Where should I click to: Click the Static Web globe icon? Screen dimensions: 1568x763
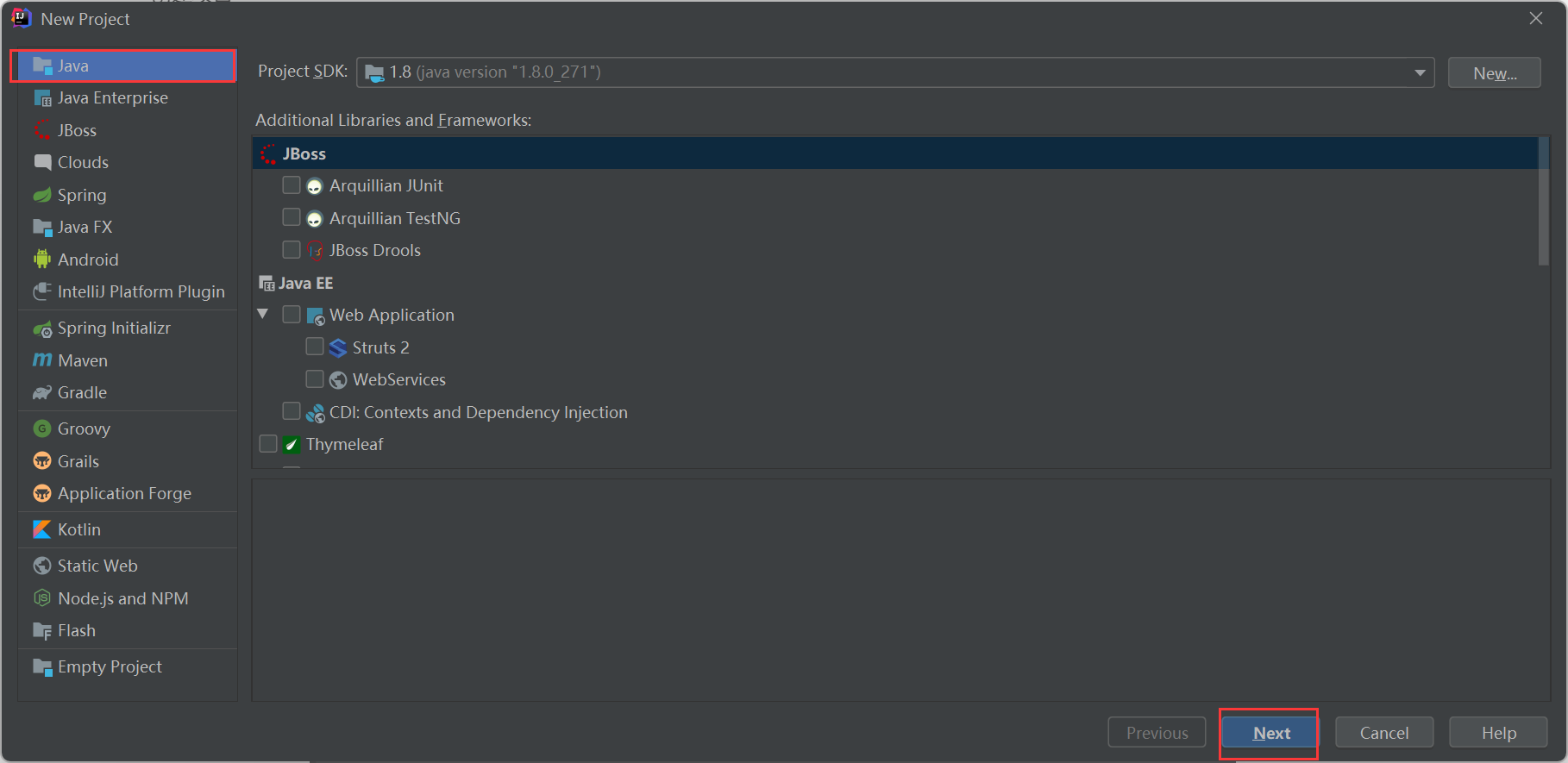(x=42, y=566)
